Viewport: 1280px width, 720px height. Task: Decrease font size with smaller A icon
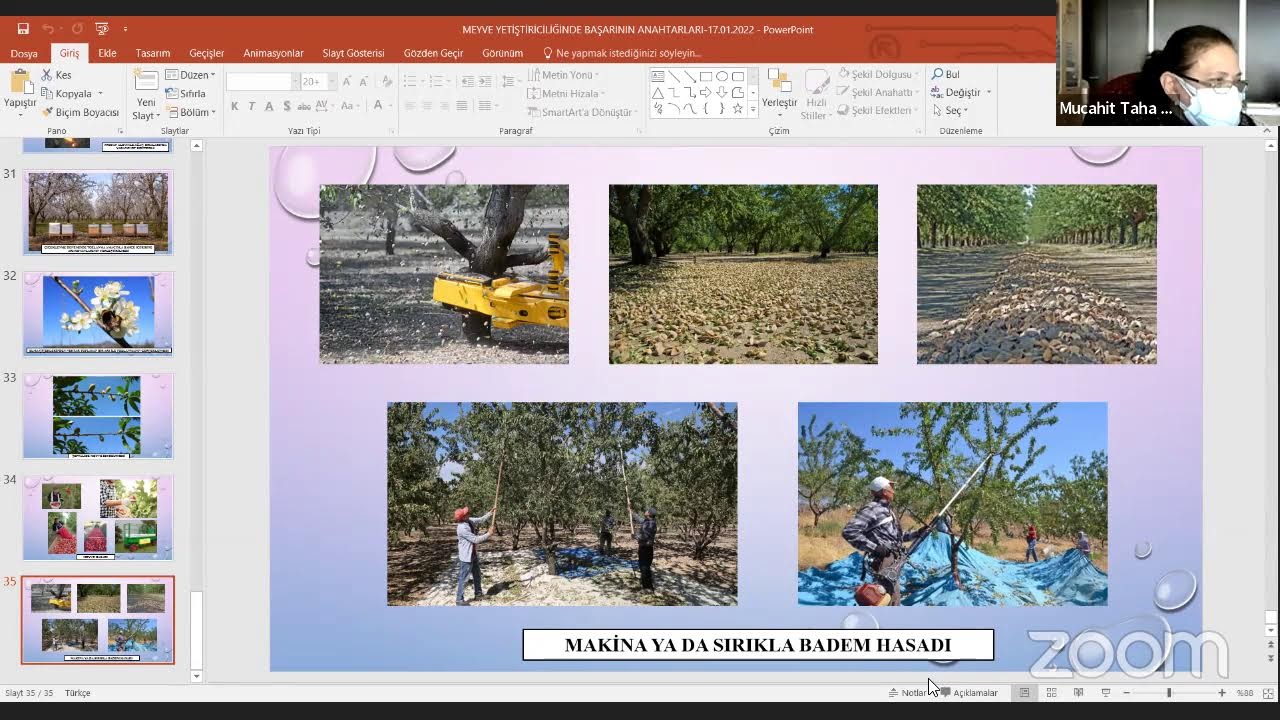(x=364, y=81)
